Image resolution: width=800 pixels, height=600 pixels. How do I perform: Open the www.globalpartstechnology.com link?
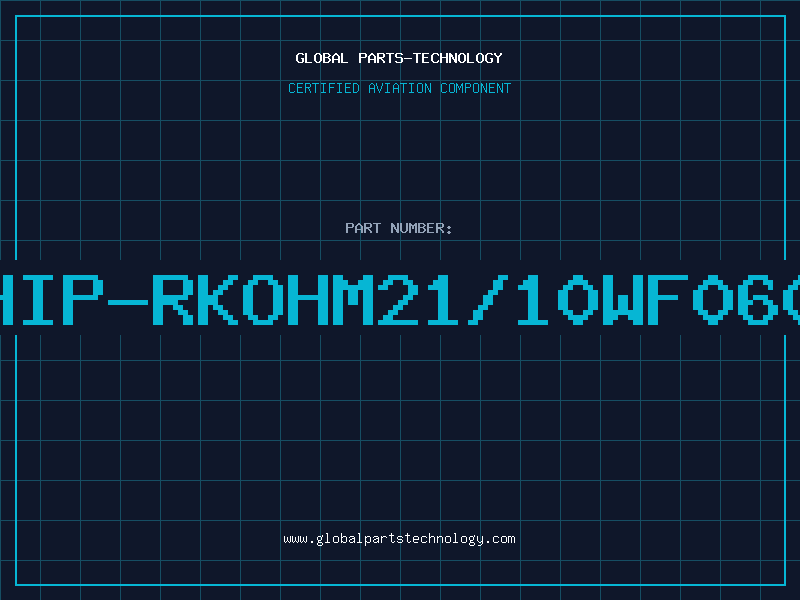(399, 539)
